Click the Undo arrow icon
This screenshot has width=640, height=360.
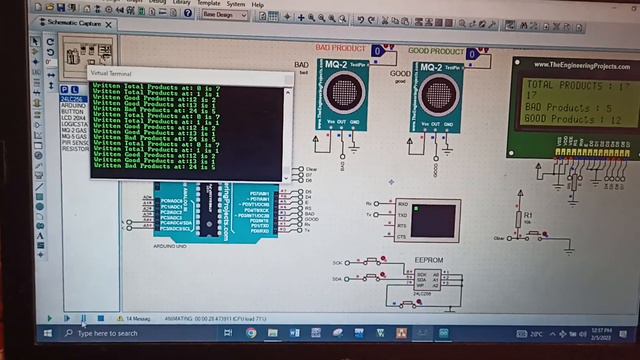[x=360, y=20]
